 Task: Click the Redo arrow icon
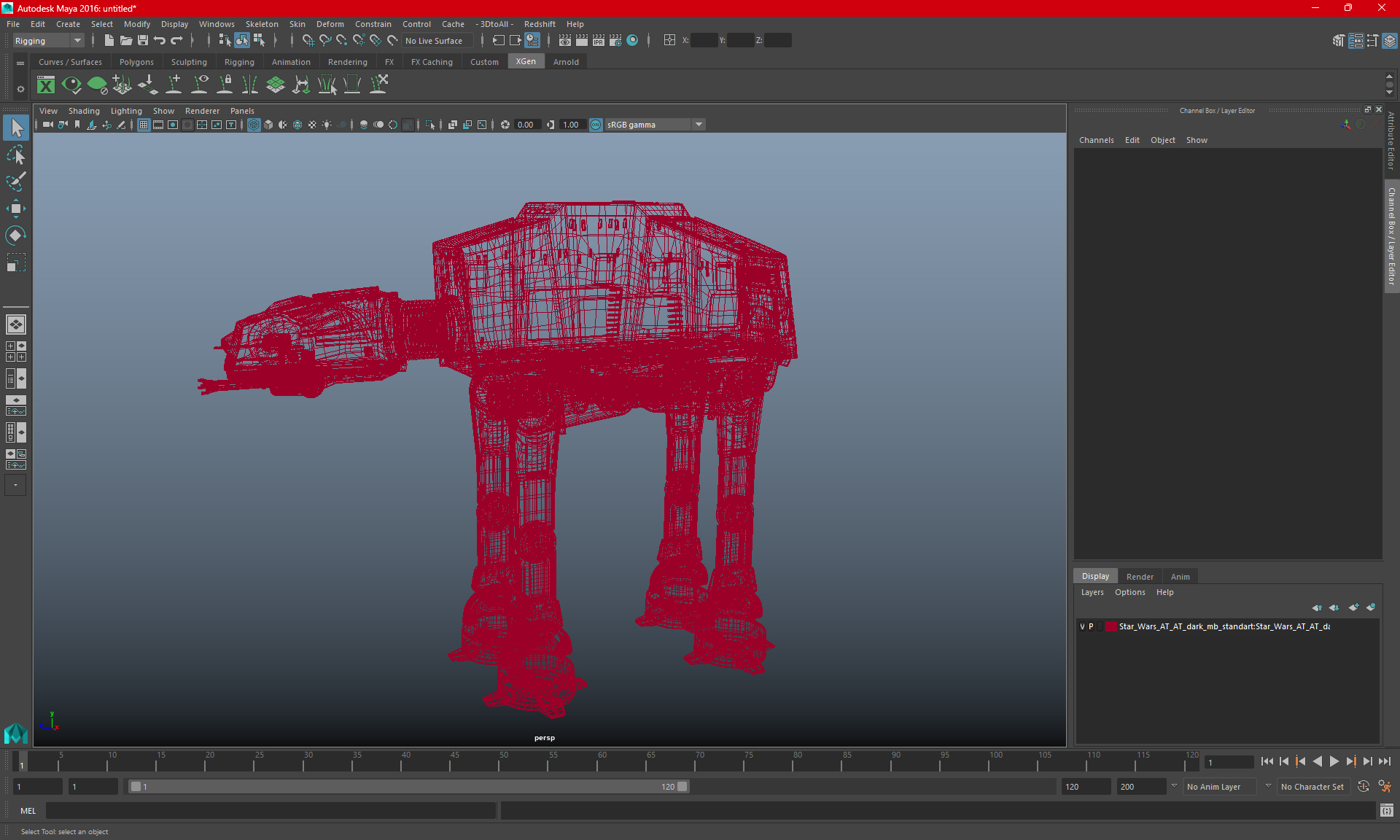pos(176,41)
